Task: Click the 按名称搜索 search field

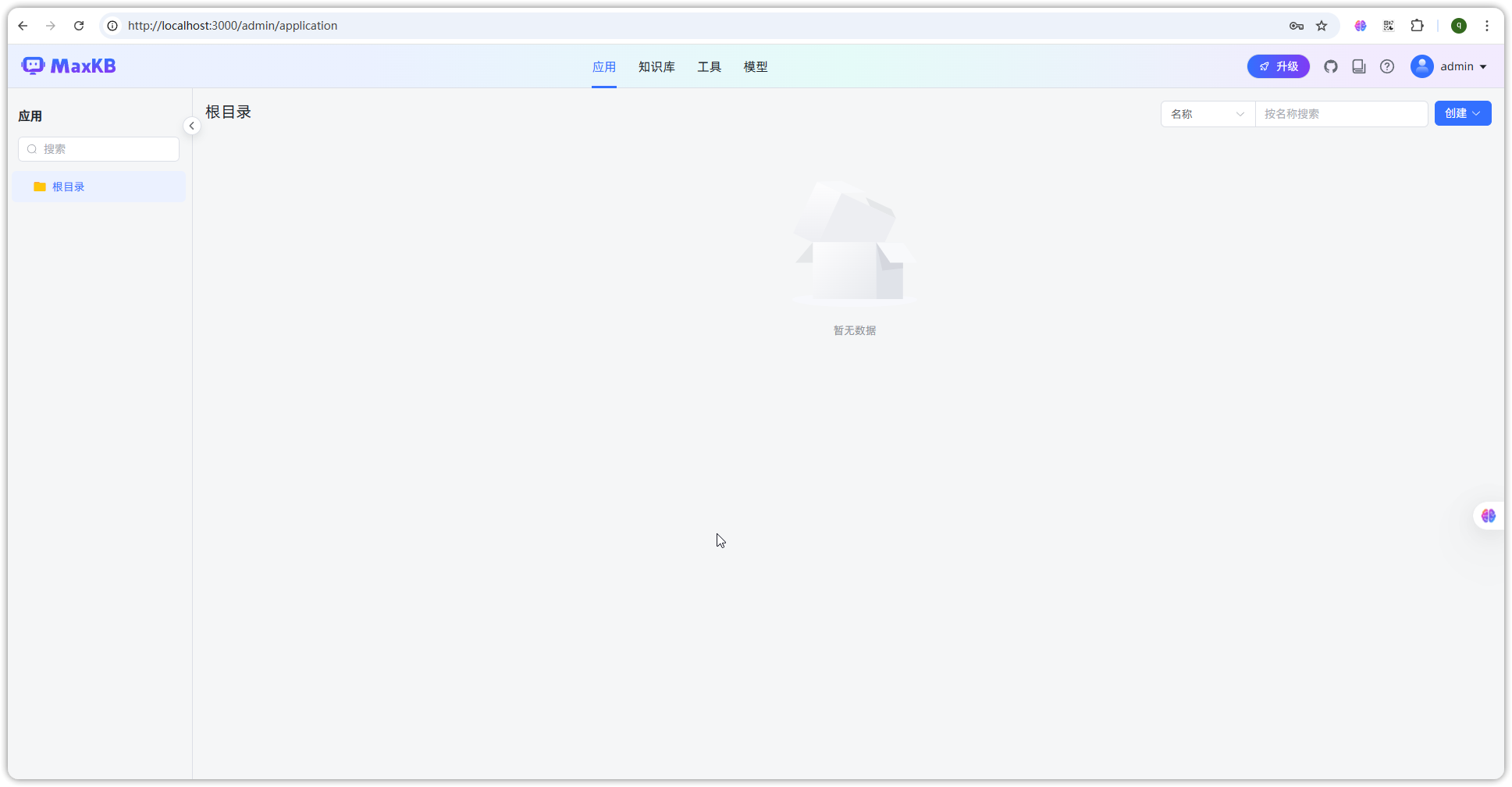Action: point(1341,114)
